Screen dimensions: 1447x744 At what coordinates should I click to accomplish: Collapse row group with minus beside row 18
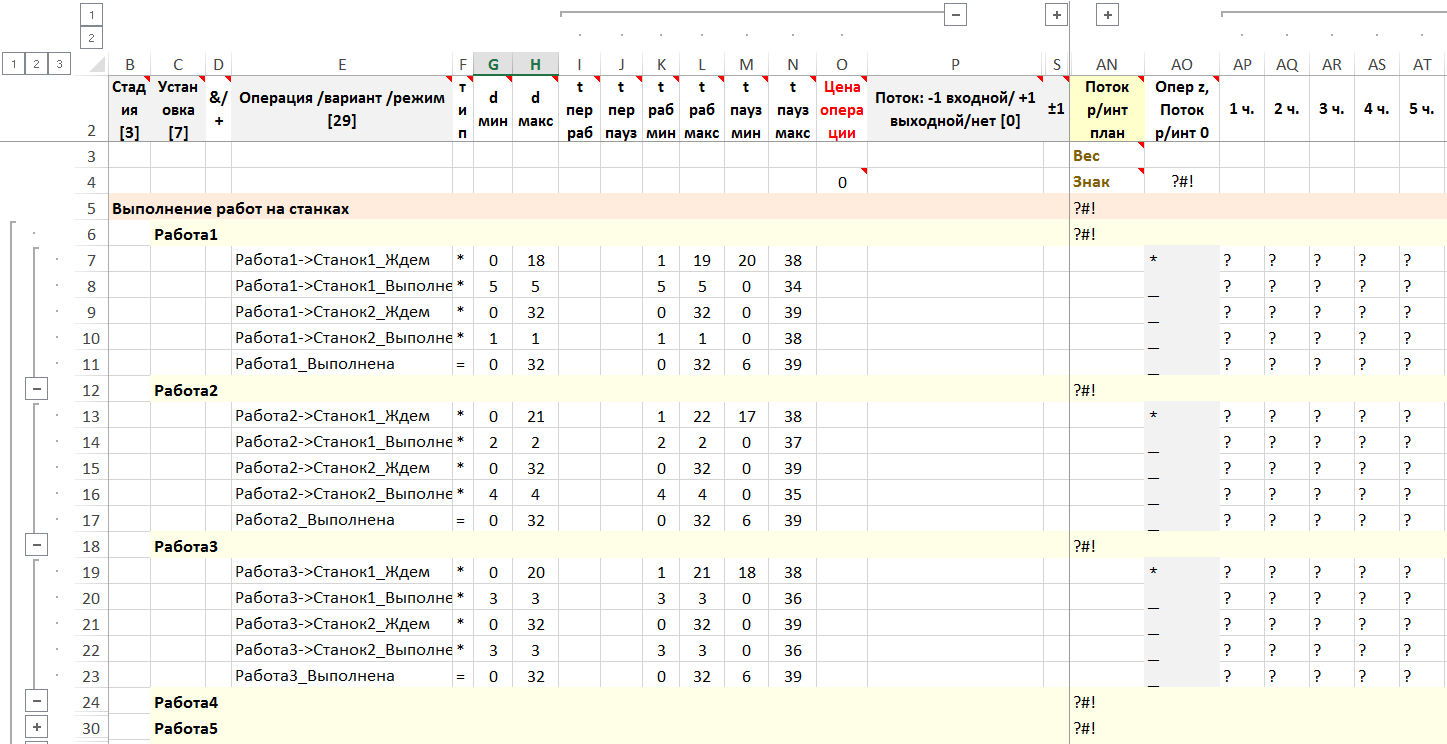coord(36,545)
